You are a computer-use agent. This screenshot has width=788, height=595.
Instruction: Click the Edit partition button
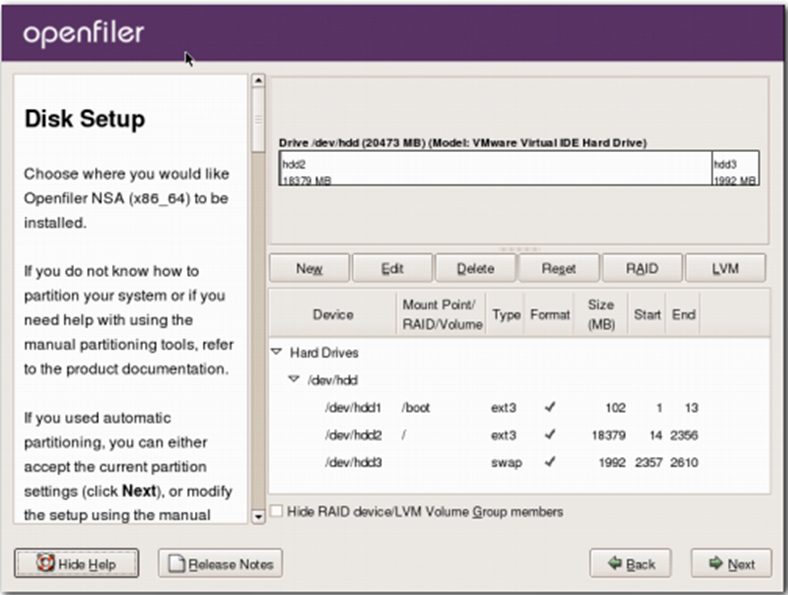pos(392,268)
